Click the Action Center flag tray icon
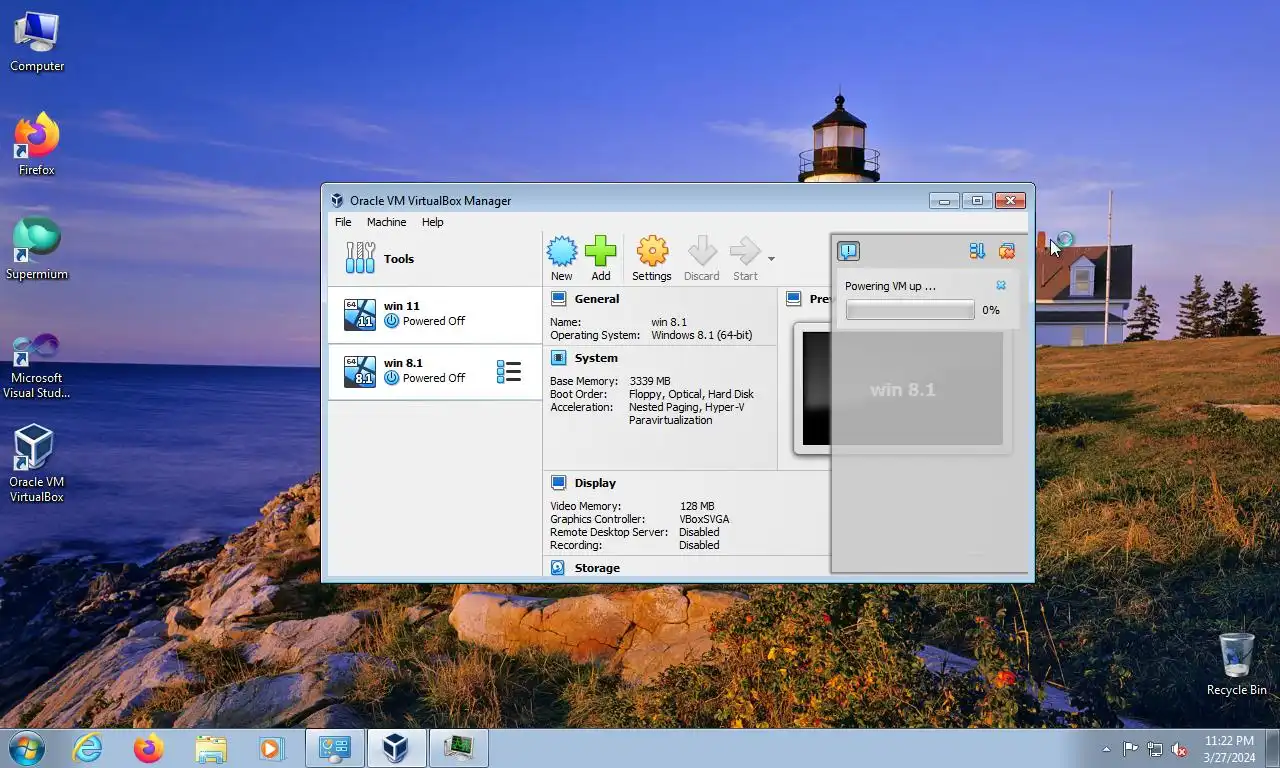The width and height of the screenshot is (1280, 768). click(x=1130, y=749)
